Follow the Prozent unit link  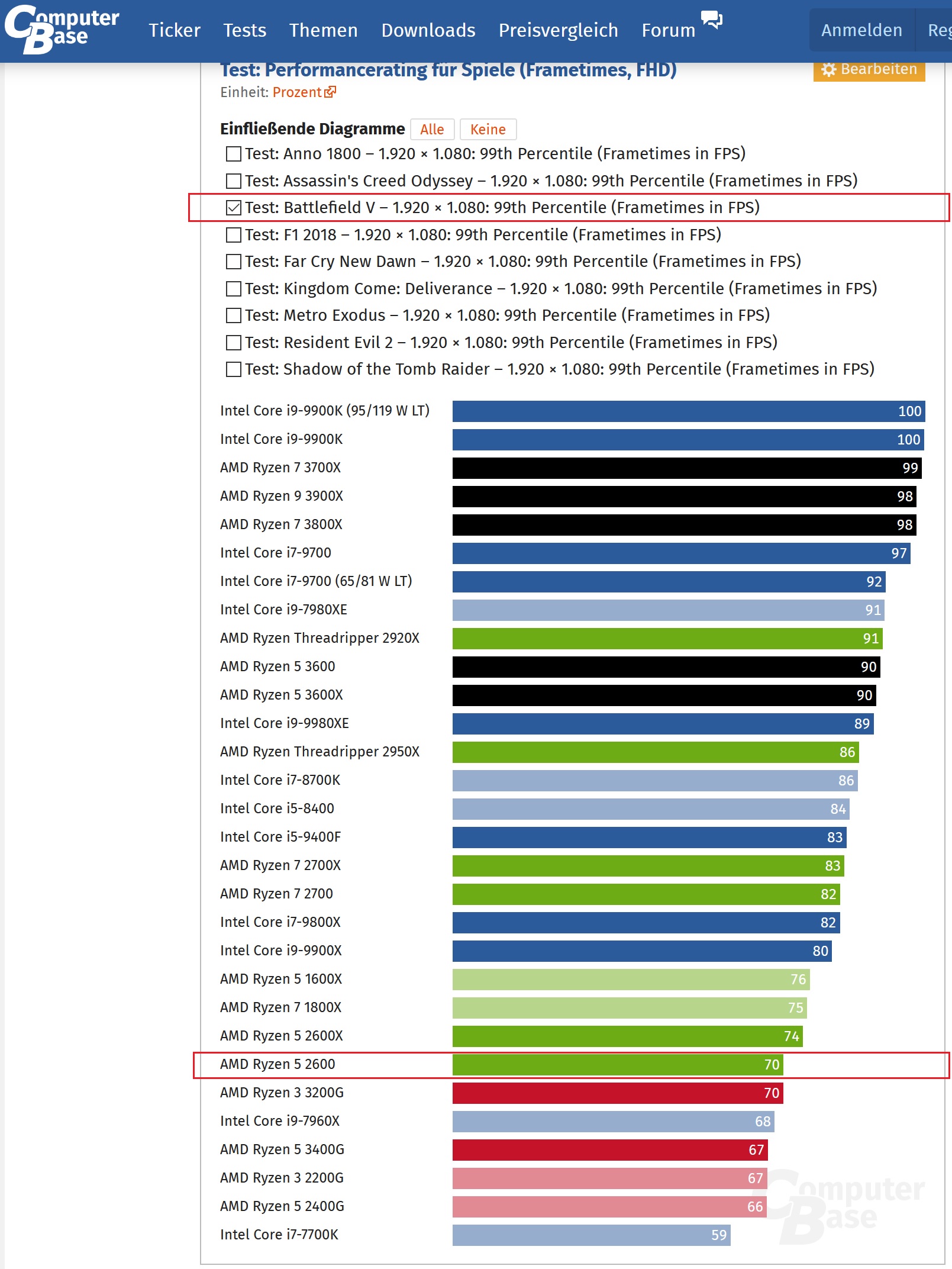tap(297, 92)
